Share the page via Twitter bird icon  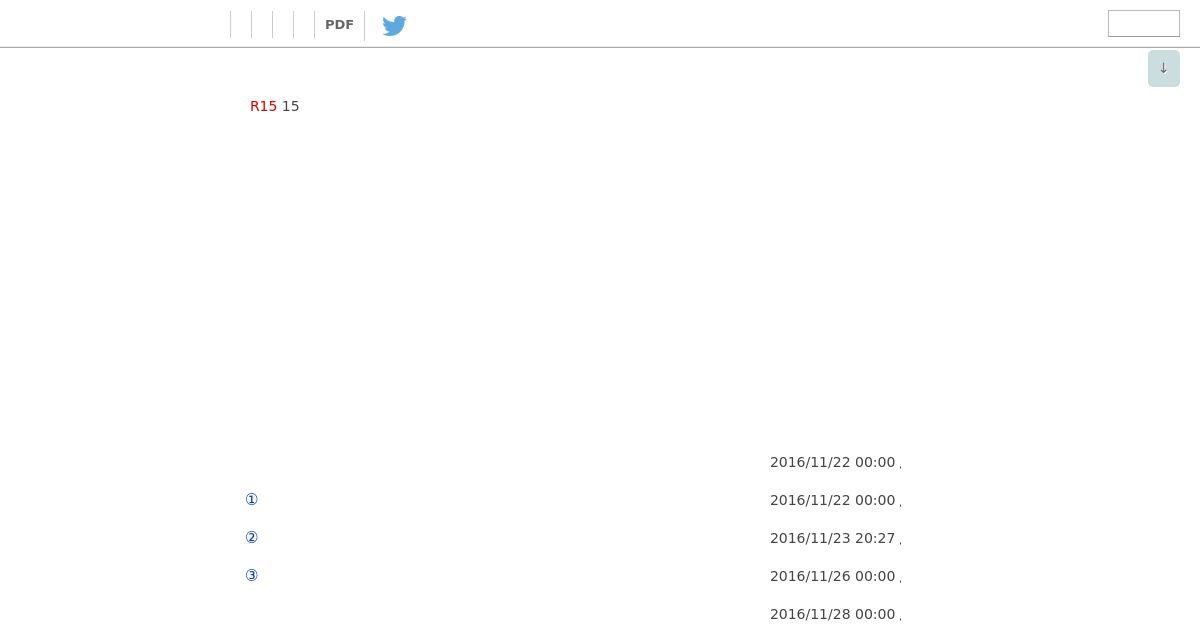click(394, 25)
